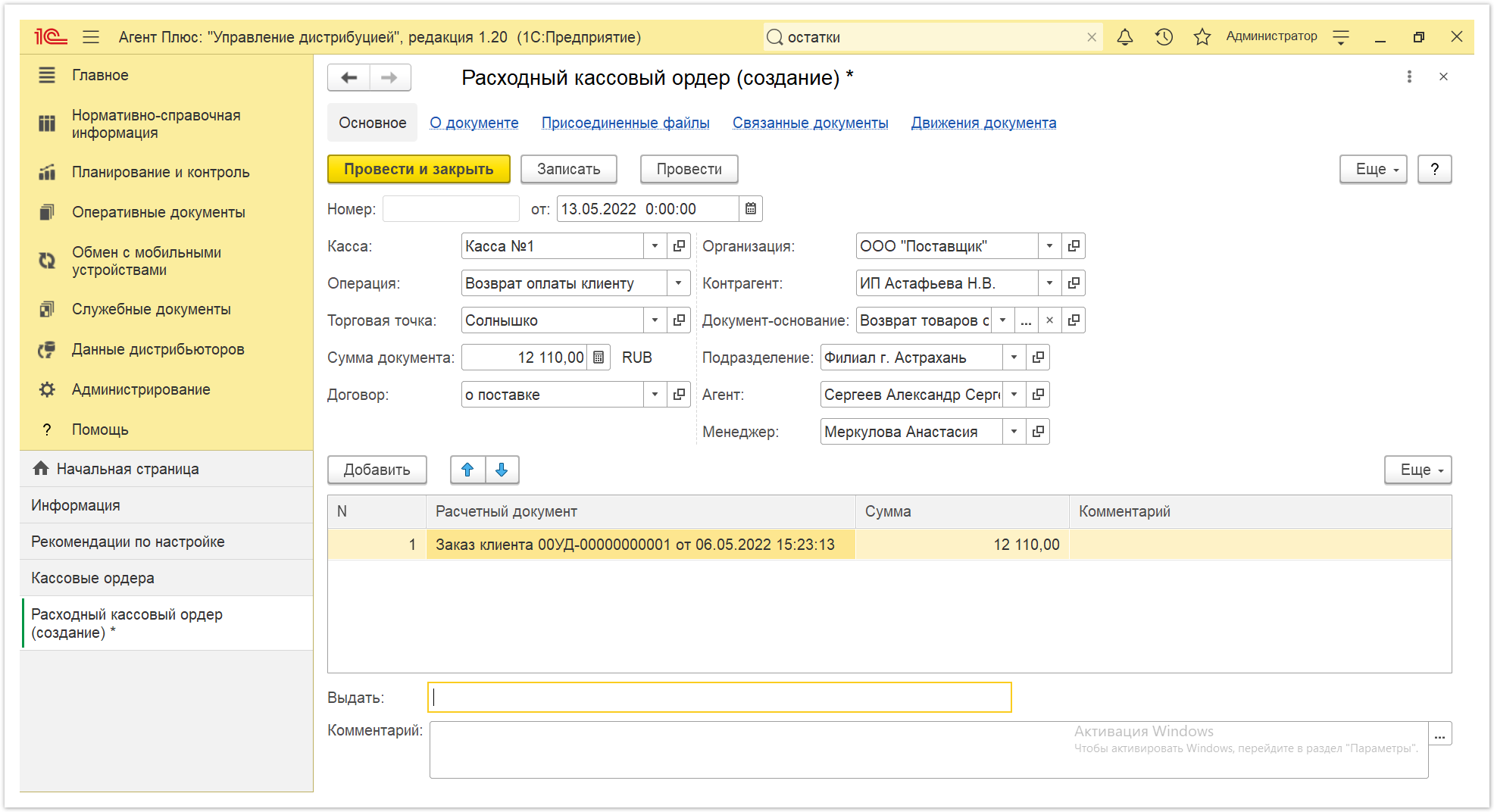Focus the Выдать input field
Viewport: 1494px width, 812px height.
(x=720, y=698)
